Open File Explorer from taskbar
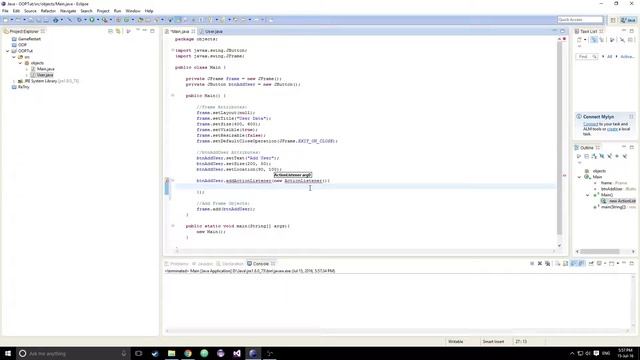This screenshot has width=640, height=360. (171, 353)
